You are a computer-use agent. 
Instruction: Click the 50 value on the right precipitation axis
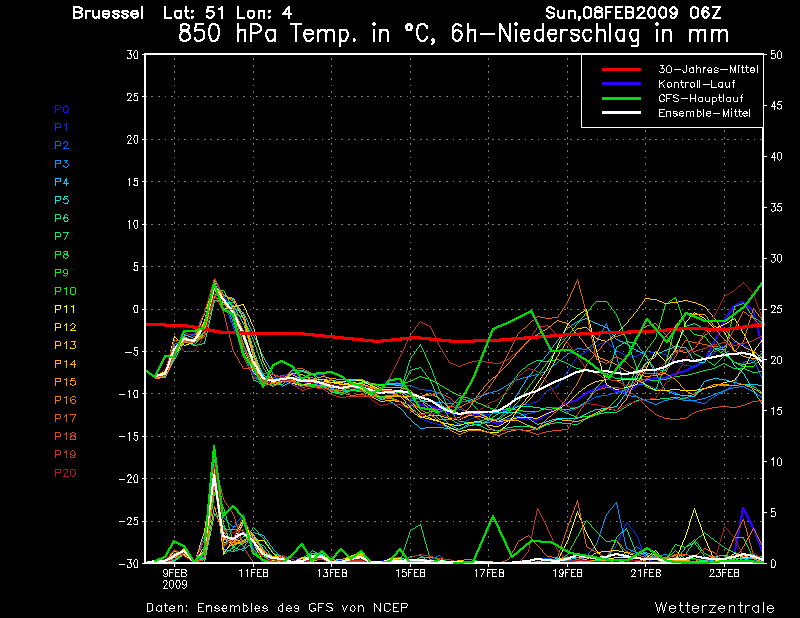click(776, 55)
